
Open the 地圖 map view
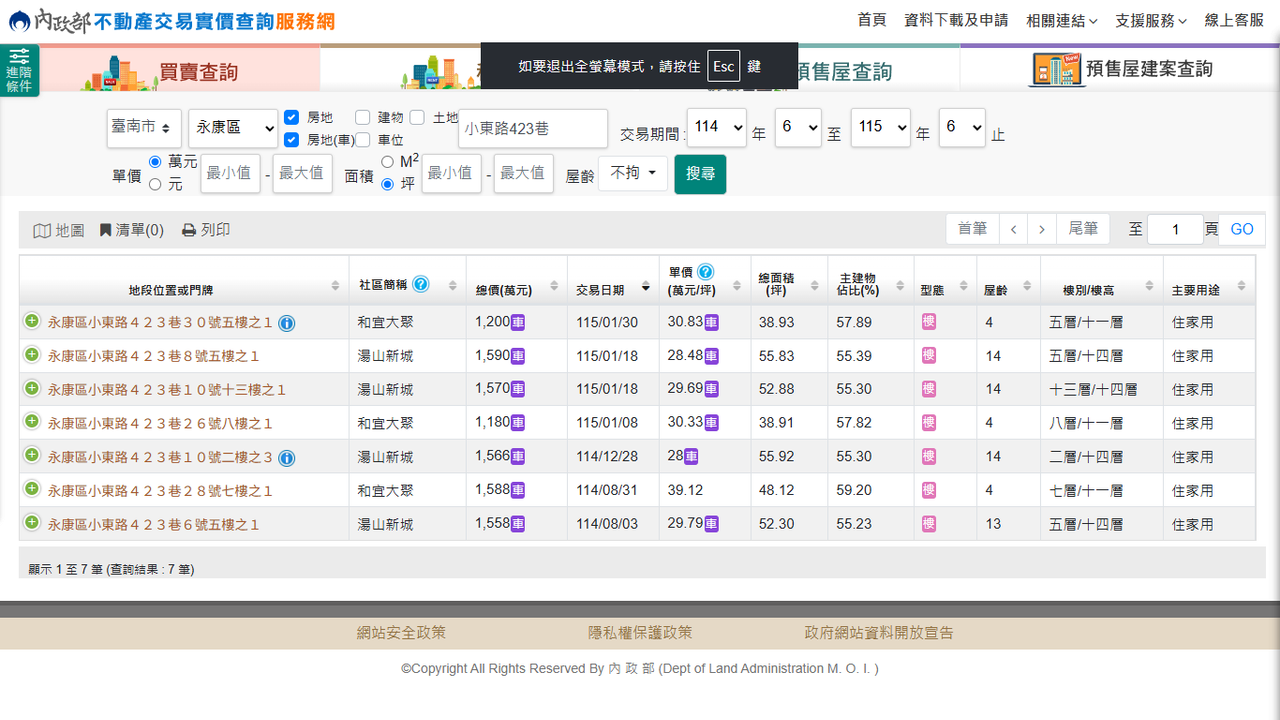(x=59, y=231)
